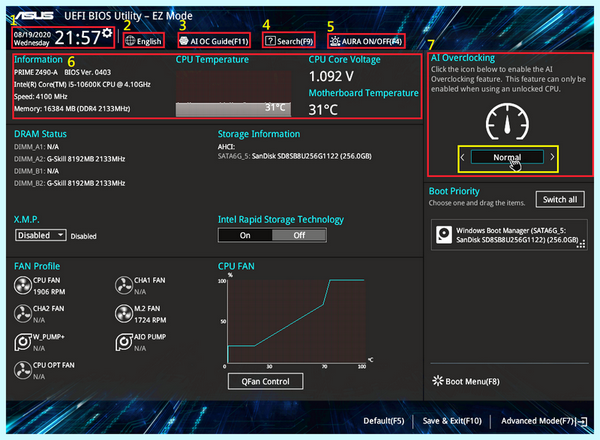Click Default(F5)
The image size is (600, 440).
384,421
